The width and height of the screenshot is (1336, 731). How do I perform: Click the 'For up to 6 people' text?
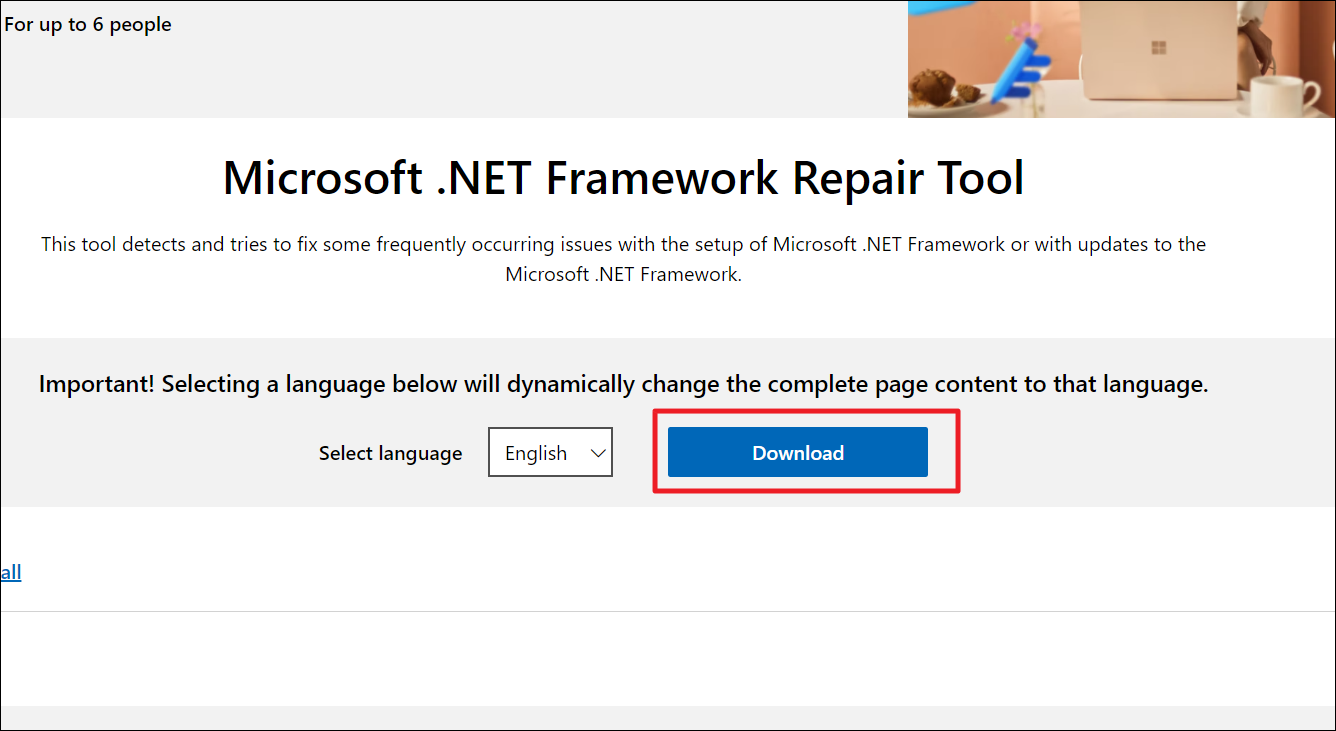pyautogui.click(x=88, y=25)
